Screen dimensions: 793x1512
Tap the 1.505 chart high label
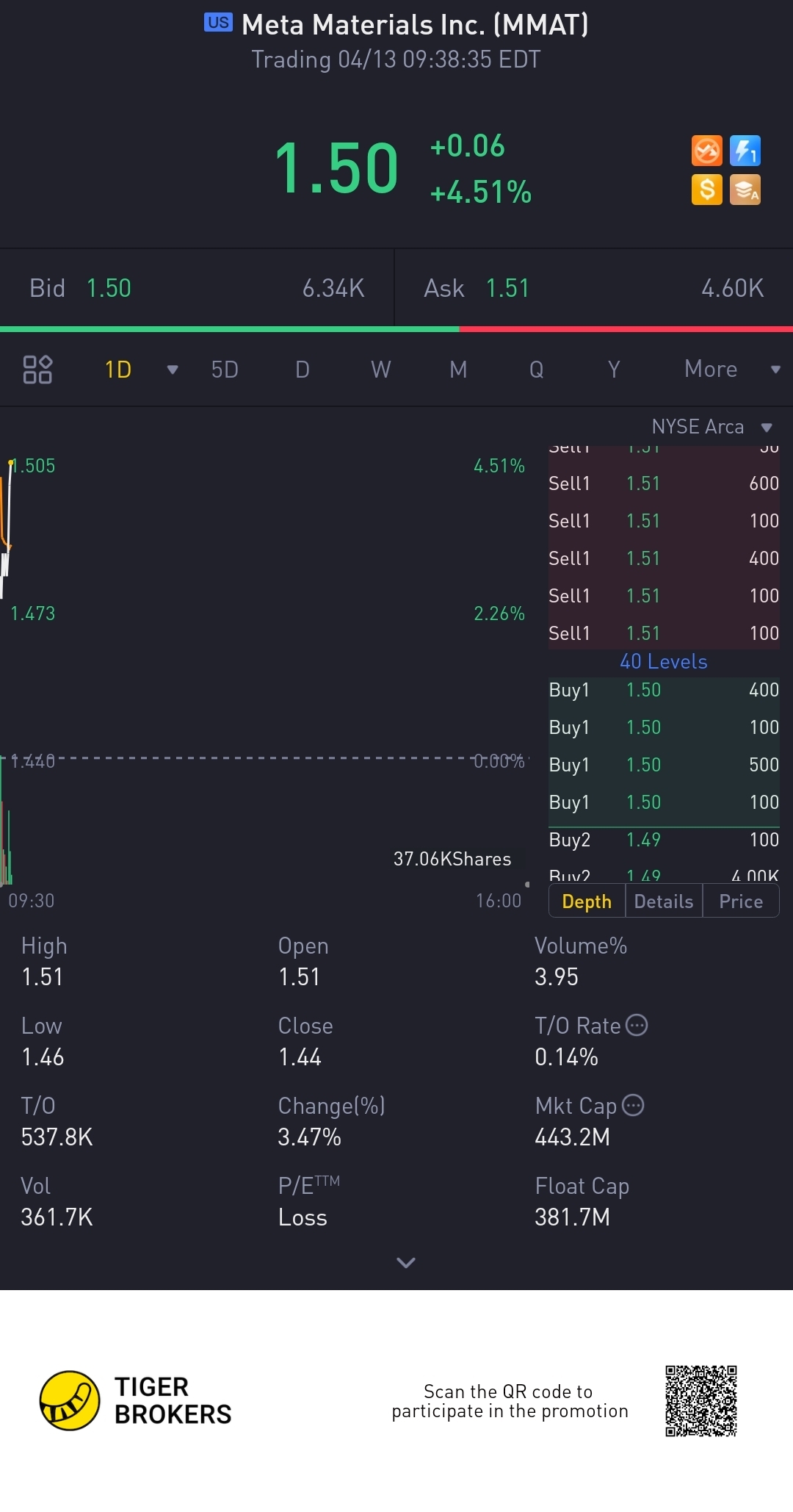point(34,466)
